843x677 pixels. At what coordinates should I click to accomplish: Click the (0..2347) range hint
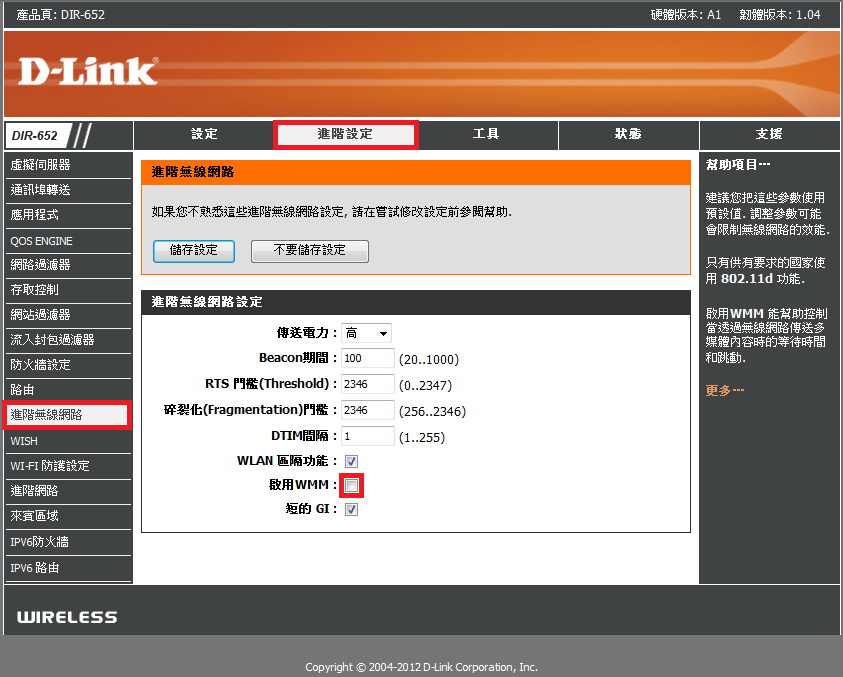425,385
